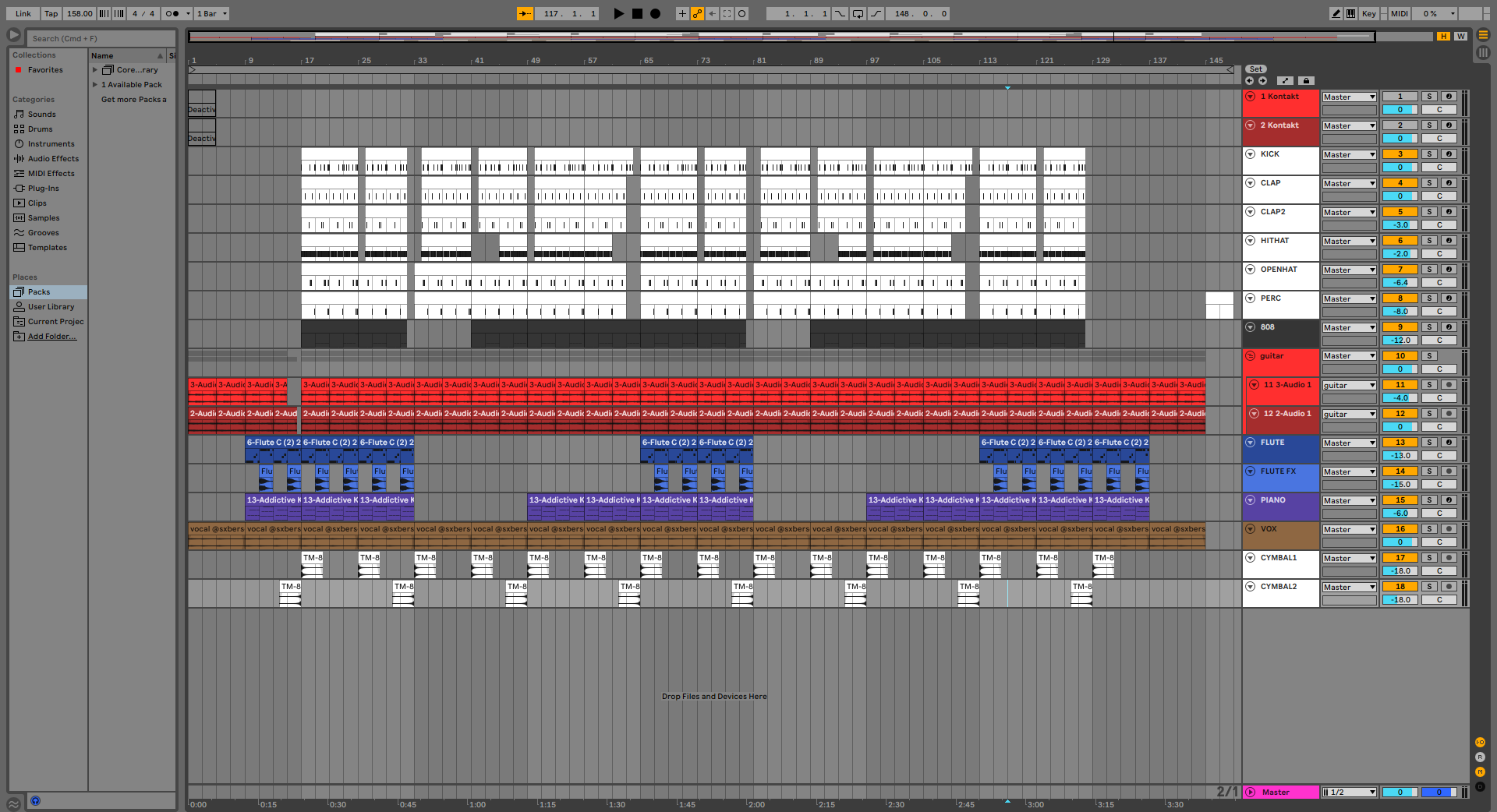Viewport: 1497px width, 812px height.
Task: Open the Audio Effects category
Action: [53, 159]
